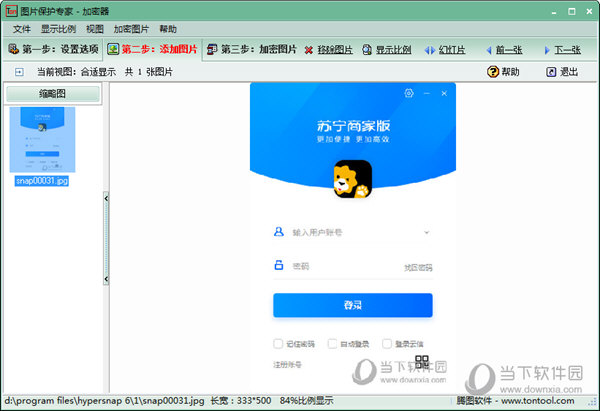Click the exit icon

[551, 72]
